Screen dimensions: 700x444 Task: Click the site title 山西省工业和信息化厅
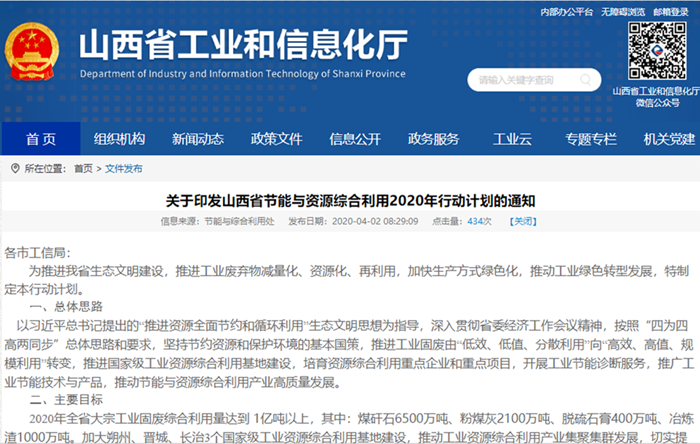pos(243,45)
